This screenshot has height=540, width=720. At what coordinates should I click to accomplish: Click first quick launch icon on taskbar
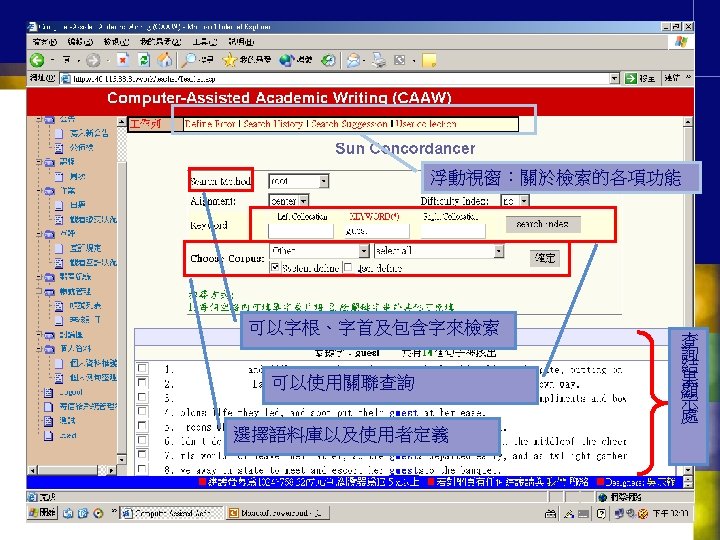point(68,513)
